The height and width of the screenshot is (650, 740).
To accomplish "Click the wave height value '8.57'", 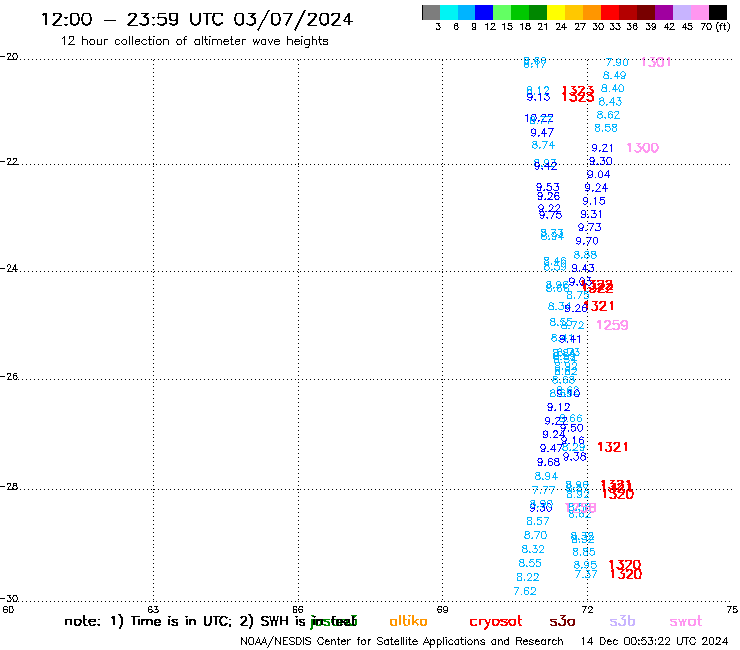I will (x=538, y=521).
